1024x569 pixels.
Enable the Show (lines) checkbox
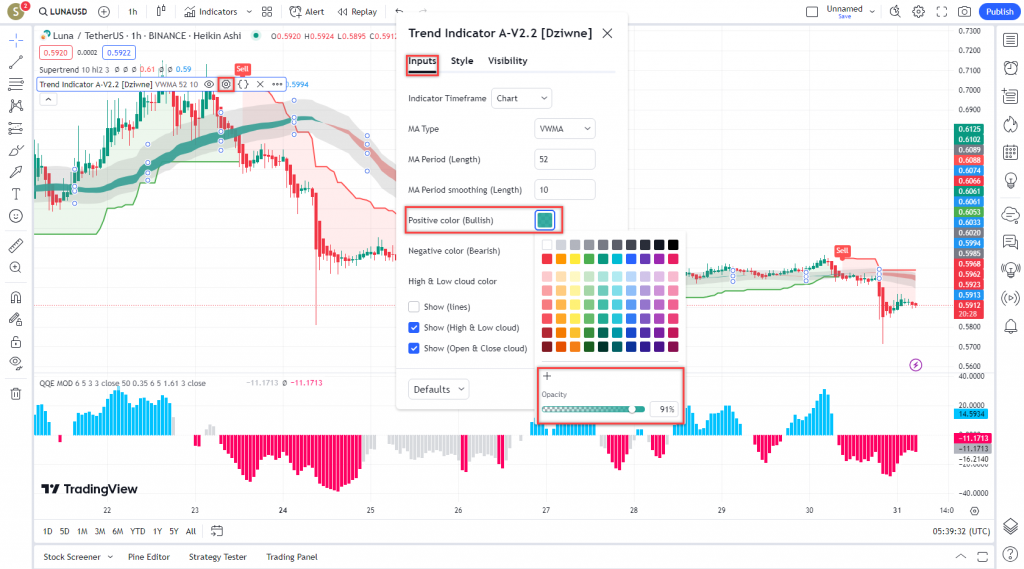[413, 306]
